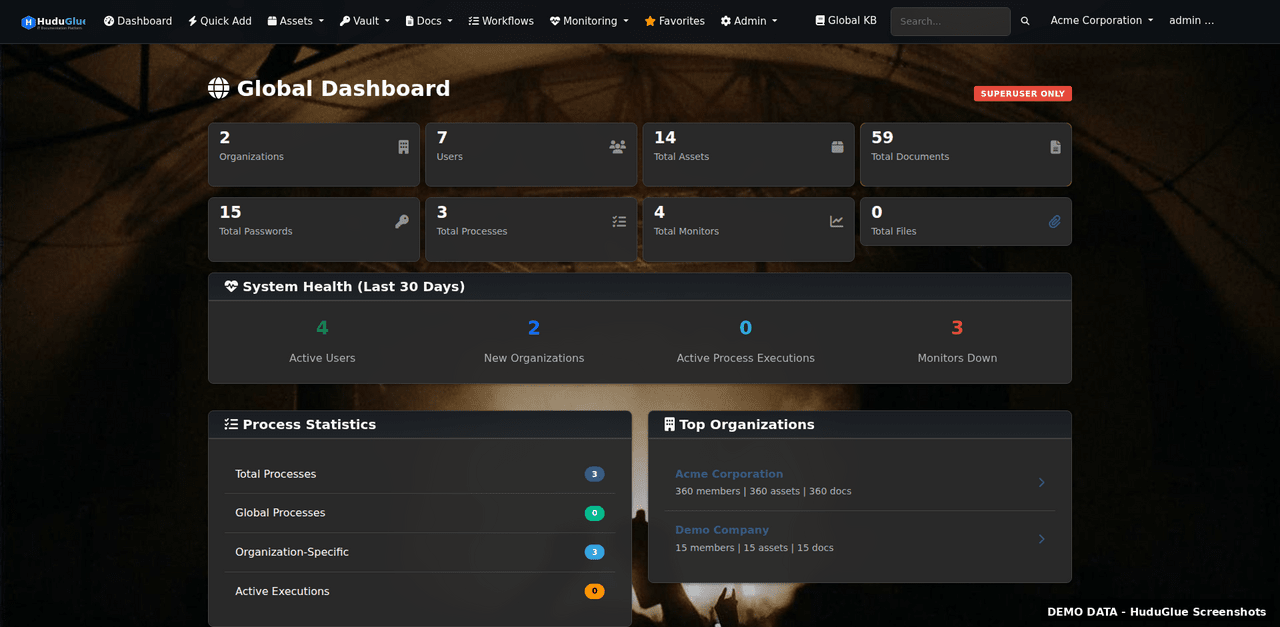This screenshot has width=1280, height=627.
Task: Click the Docs file icon in navbar
Action: click(409, 21)
